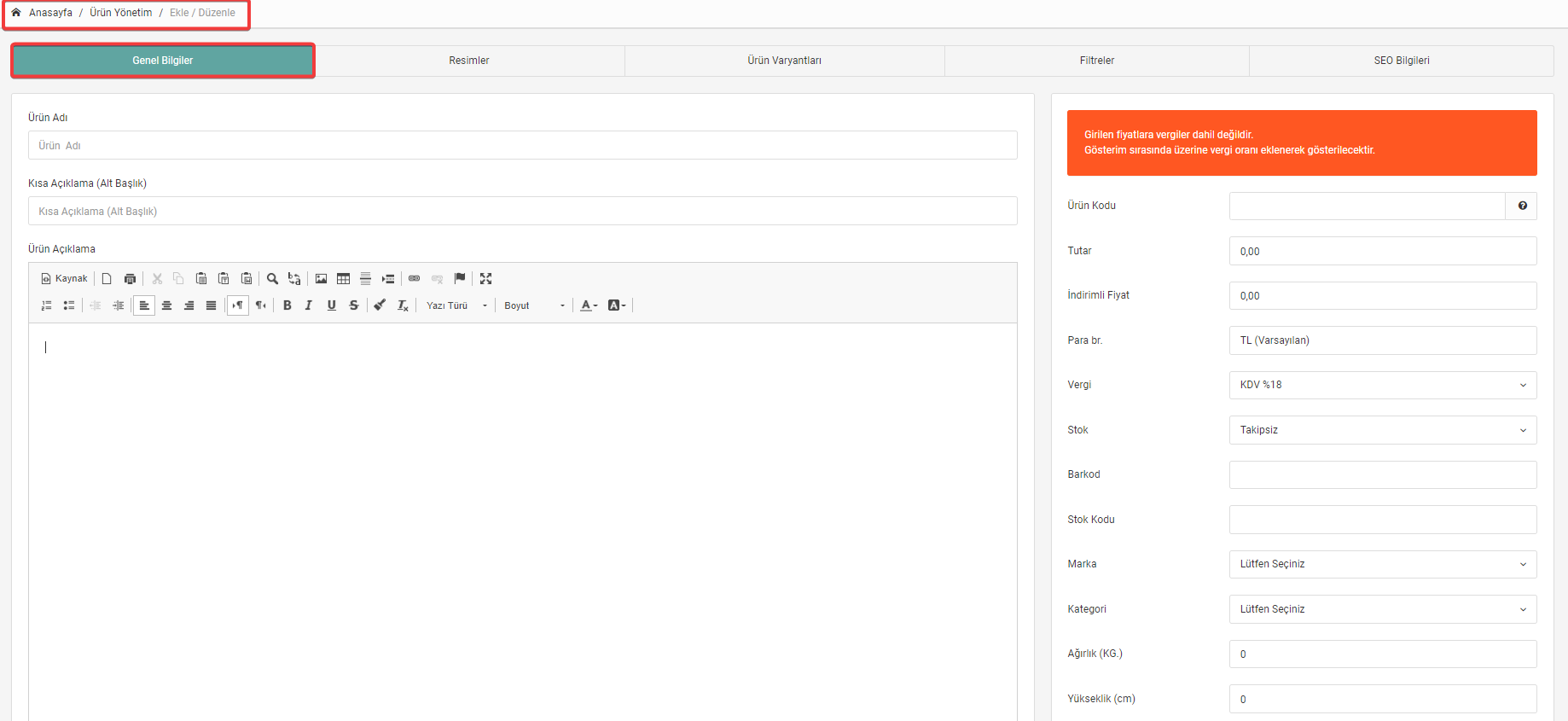The width and height of the screenshot is (1568, 721).
Task: Click the remove format icon
Action: coord(403,305)
